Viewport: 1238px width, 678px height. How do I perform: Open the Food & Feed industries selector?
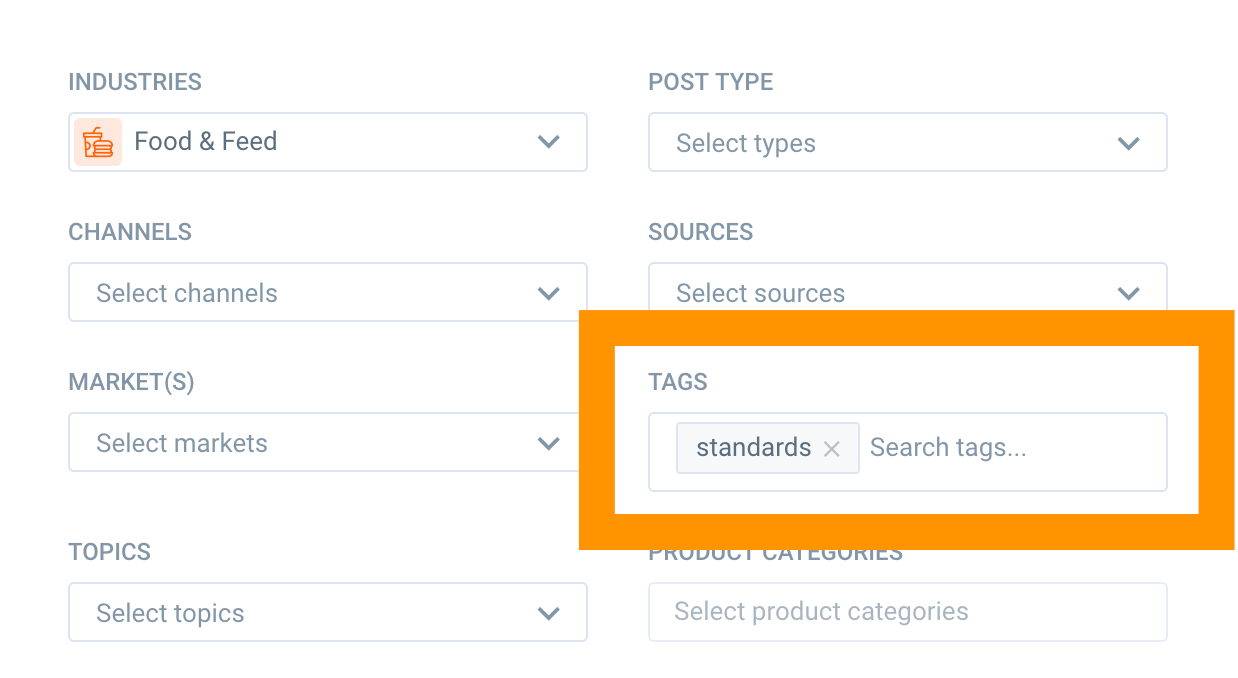point(327,142)
